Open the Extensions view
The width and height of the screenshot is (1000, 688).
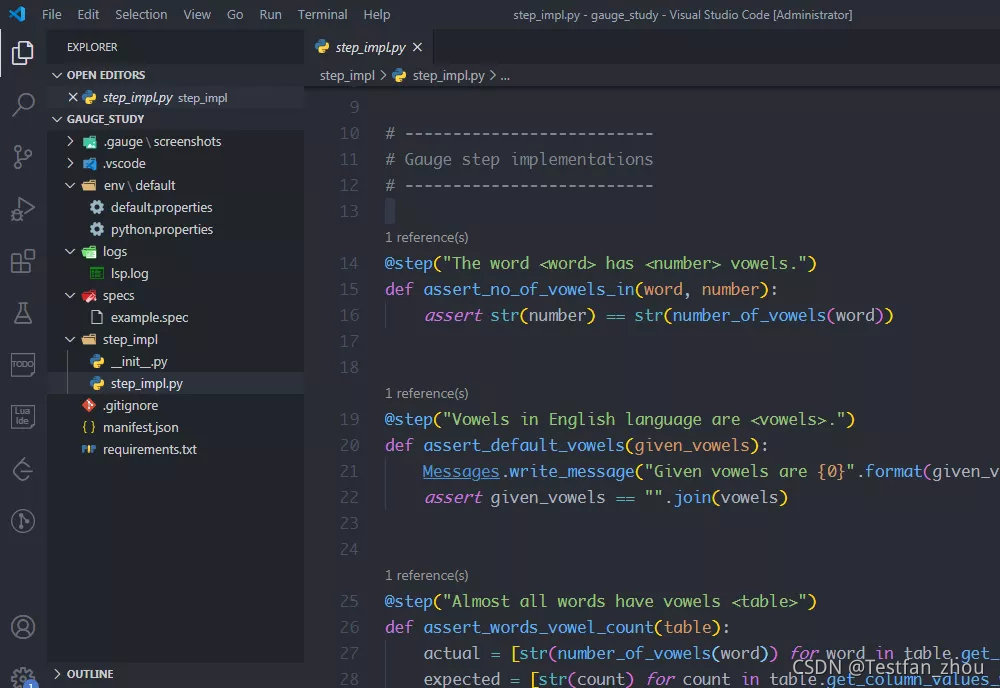22,261
